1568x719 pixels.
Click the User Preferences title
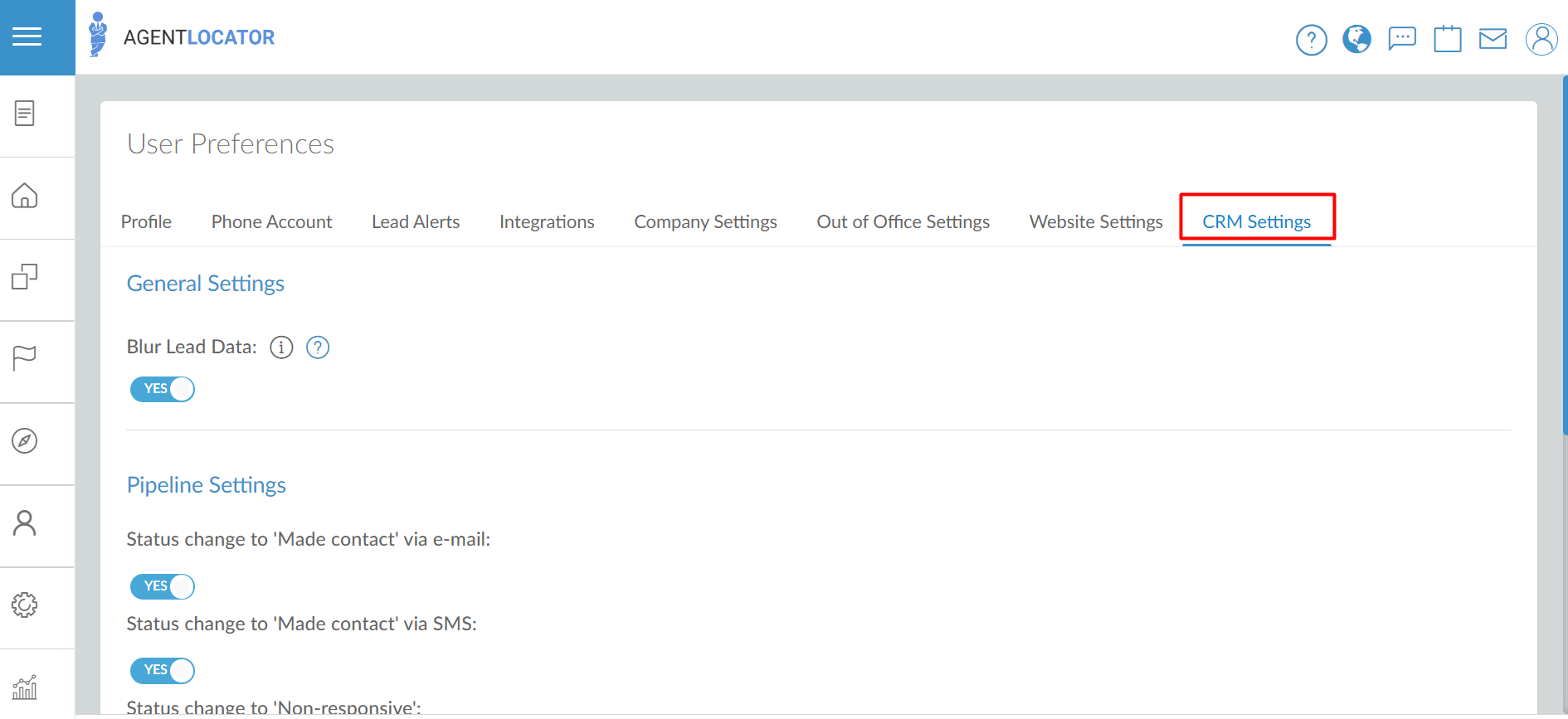231,143
